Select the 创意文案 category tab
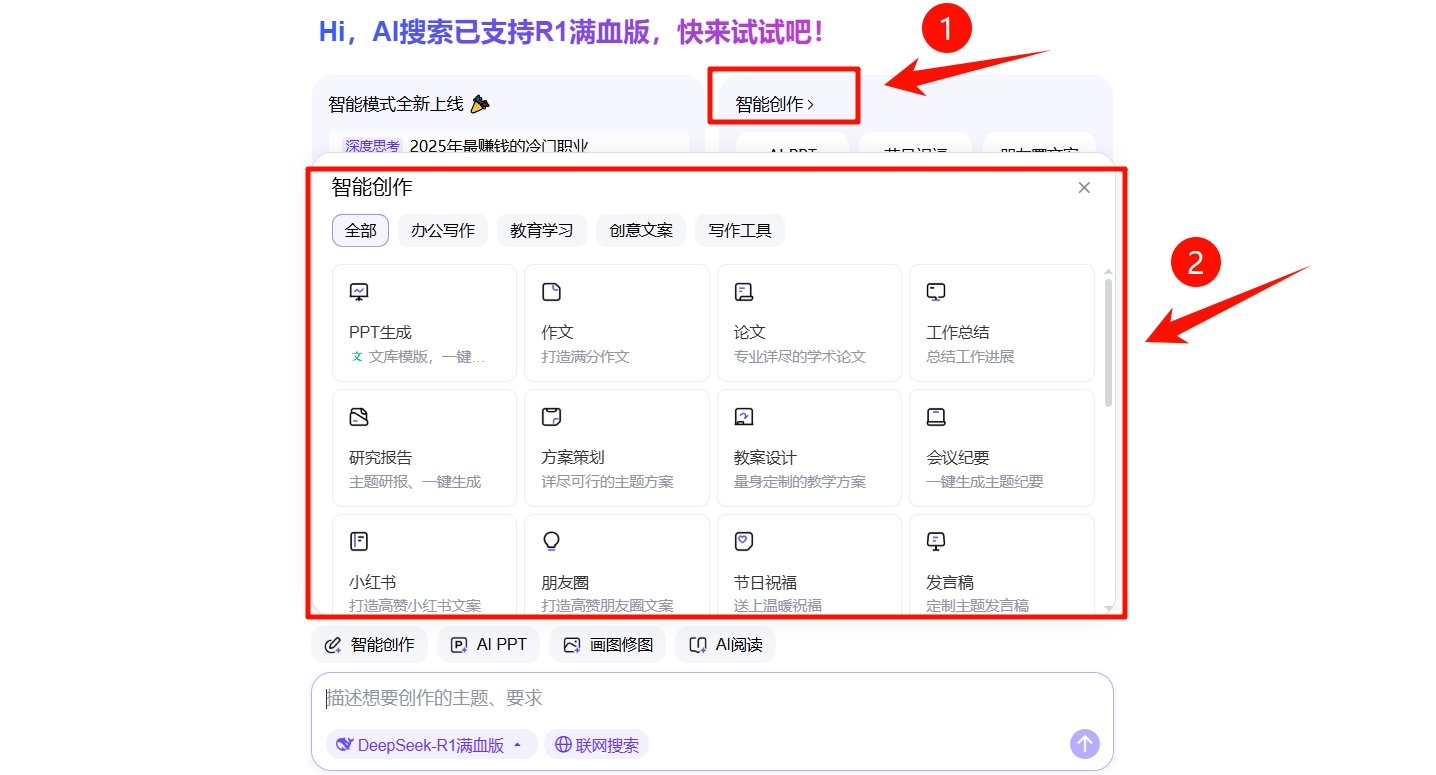Image resolution: width=1436 pixels, height=775 pixels. click(x=641, y=230)
